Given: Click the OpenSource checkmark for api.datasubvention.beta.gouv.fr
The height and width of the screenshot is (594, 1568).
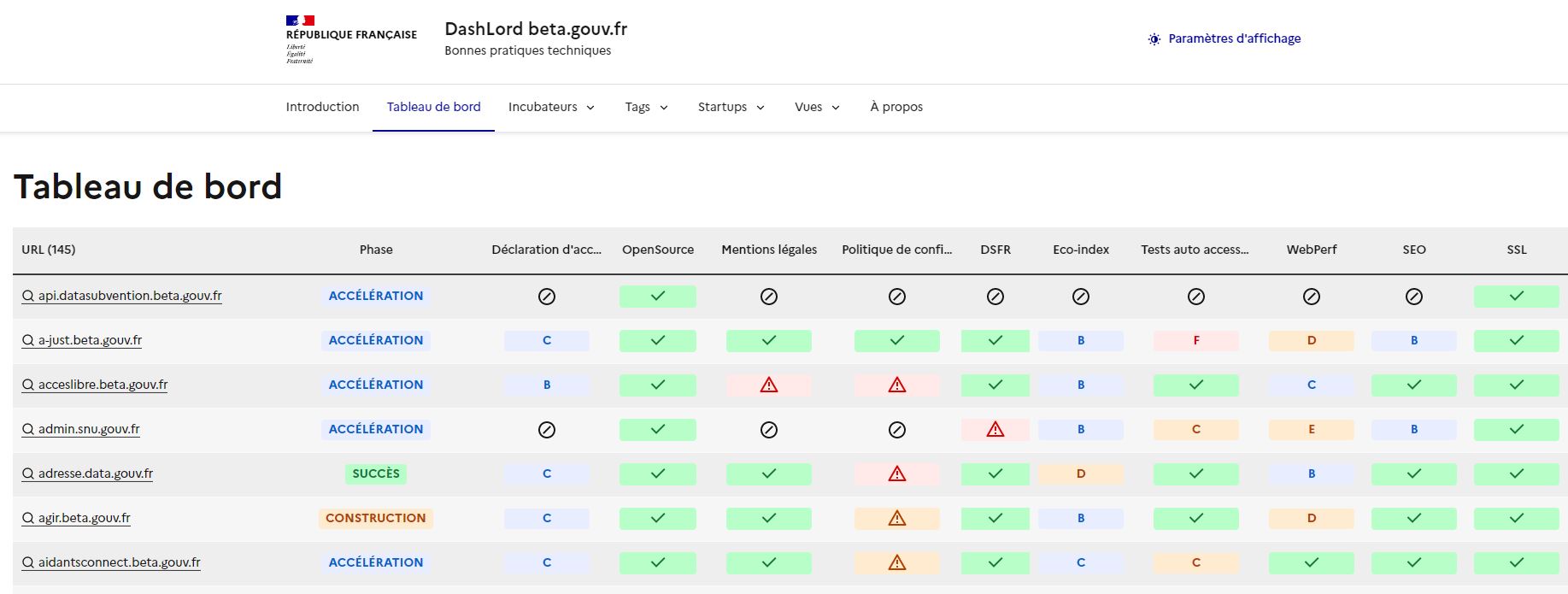Looking at the screenshot, I should pos(658,297).
